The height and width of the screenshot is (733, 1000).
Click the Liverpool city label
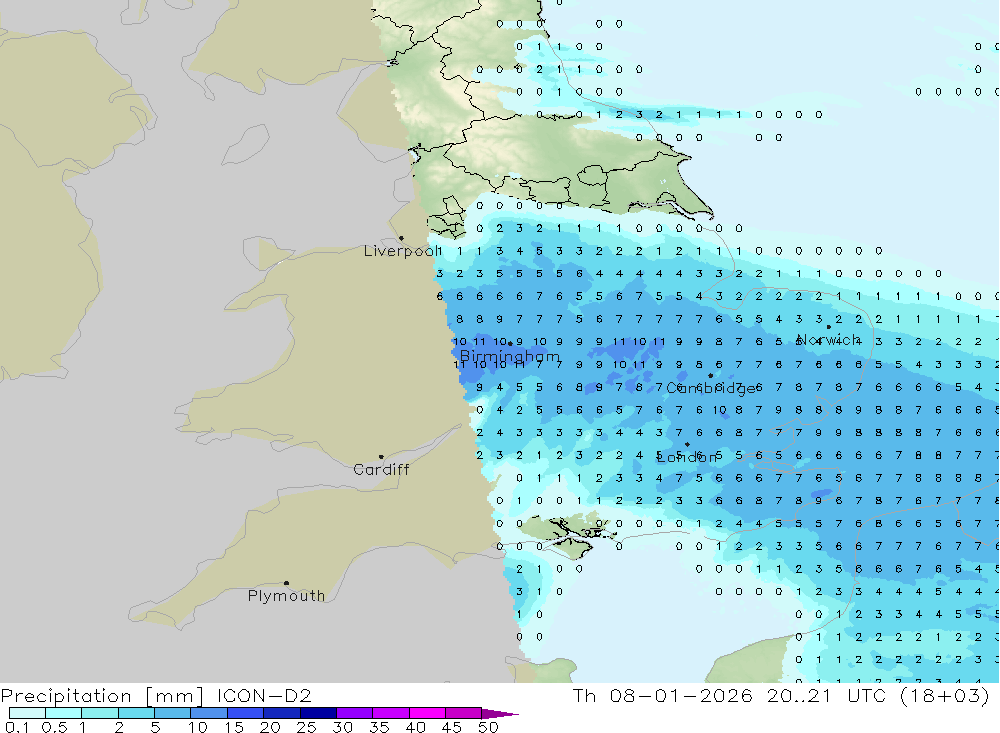(402, 251)
